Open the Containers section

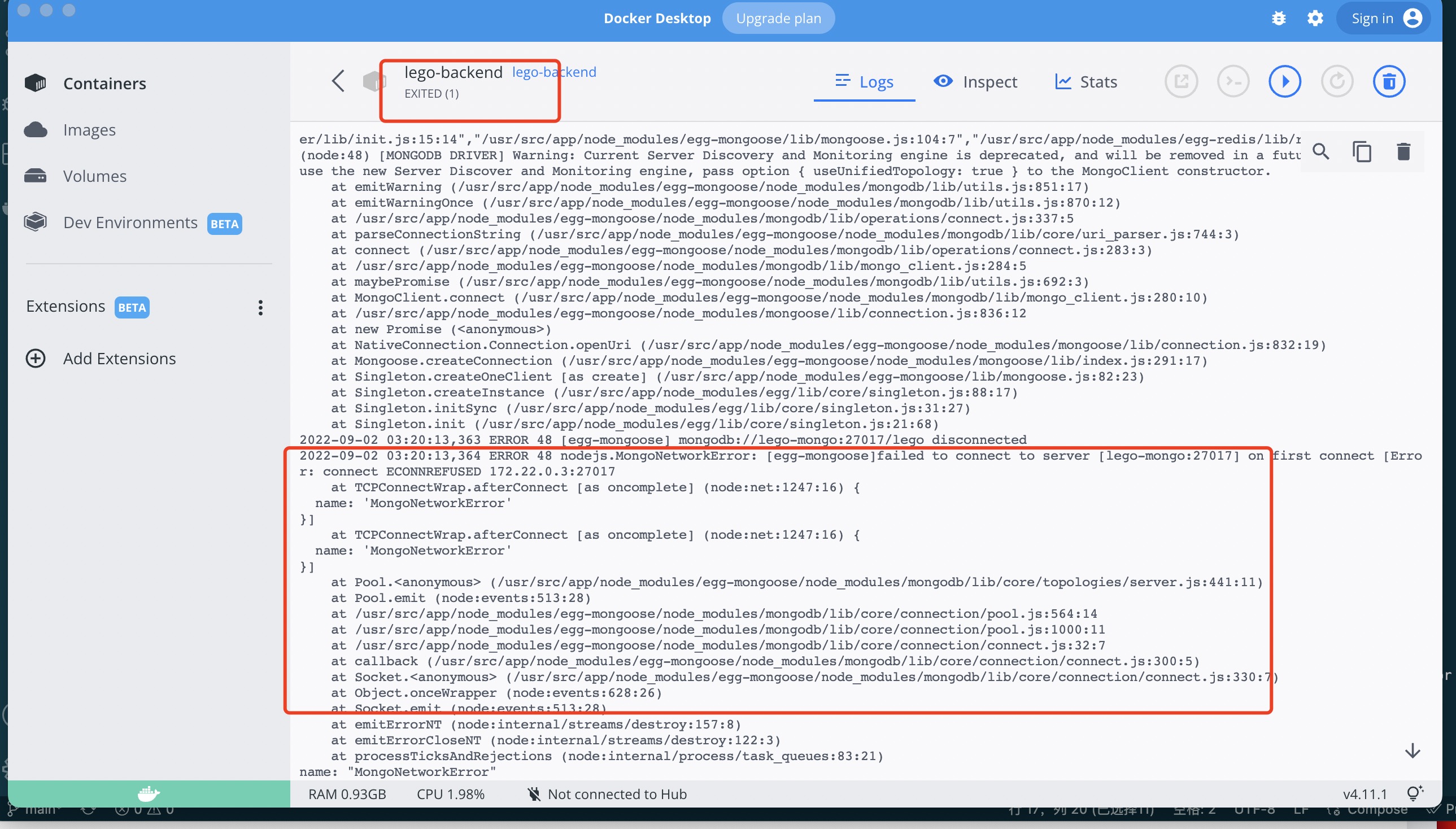pos(104,83)
